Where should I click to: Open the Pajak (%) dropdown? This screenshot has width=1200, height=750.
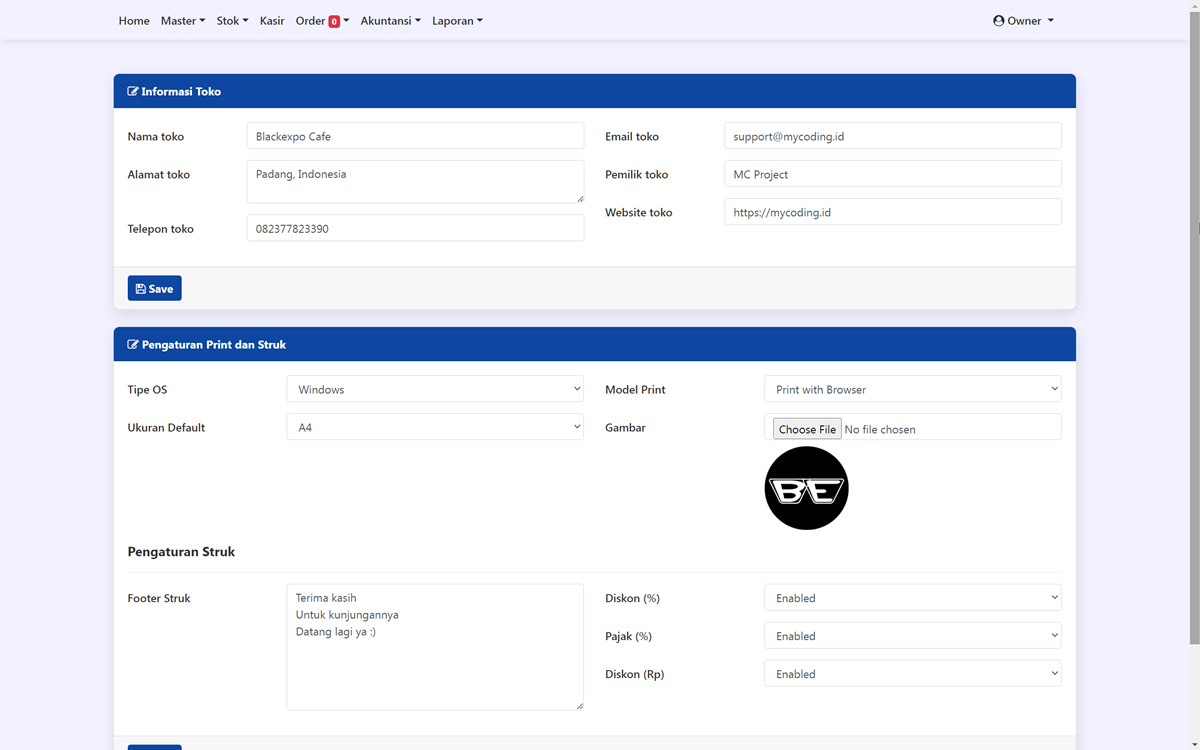pyautogui.click(x=912, y=635)
